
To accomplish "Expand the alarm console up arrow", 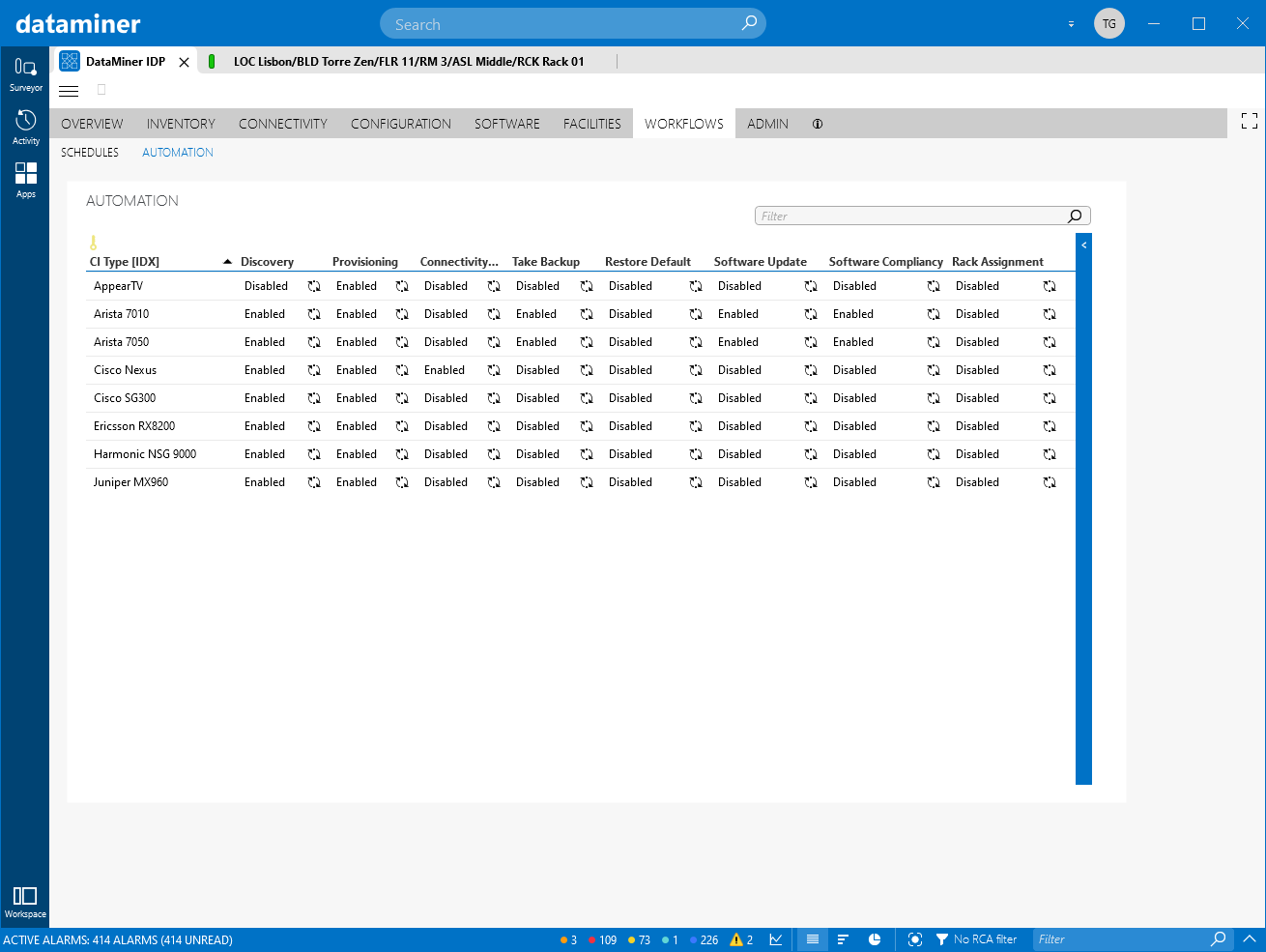I will (x=1249, y=938).
